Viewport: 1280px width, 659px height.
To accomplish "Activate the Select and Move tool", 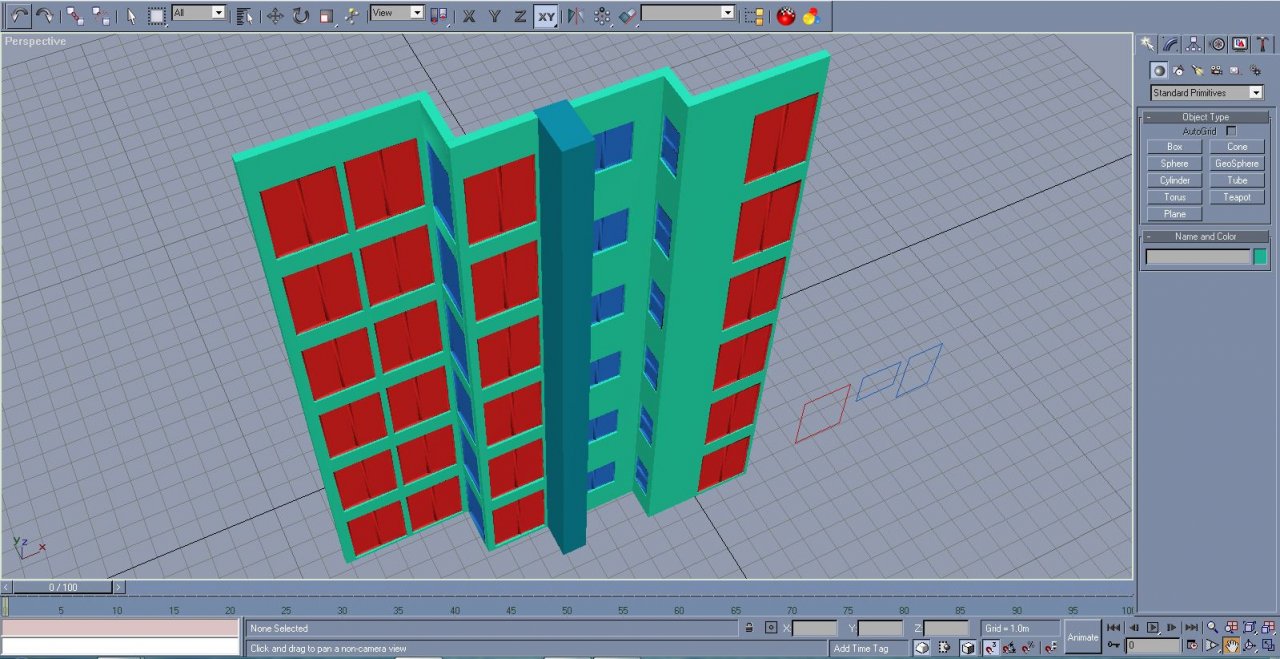I will (275, 15).
